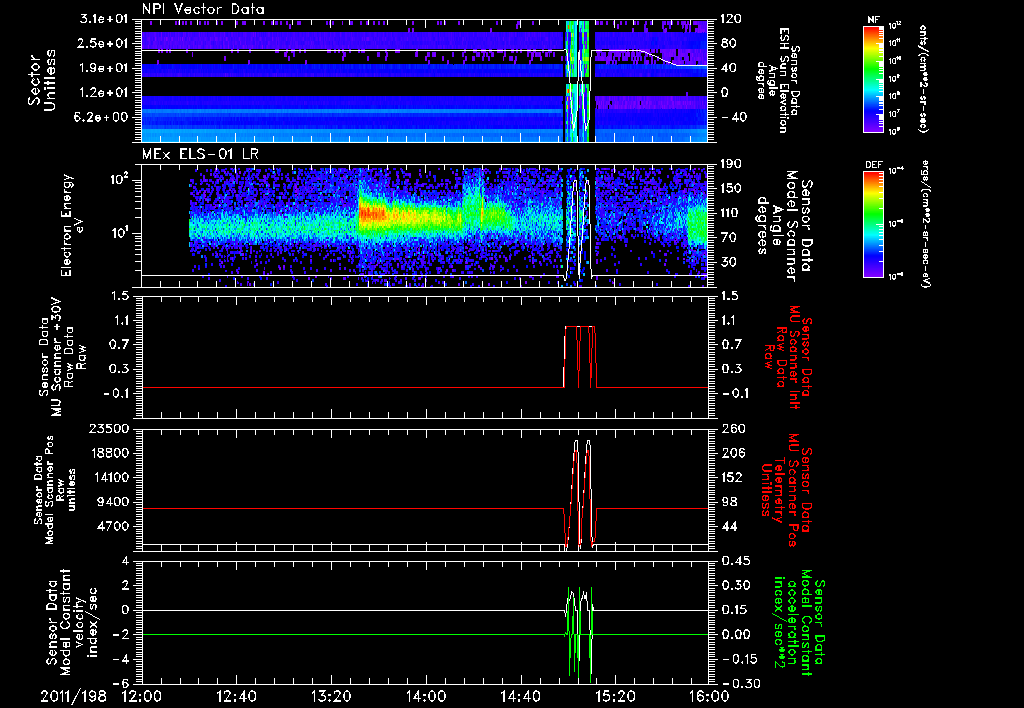Click the 1.2e+01 sector tick value

tap(104, 93)
